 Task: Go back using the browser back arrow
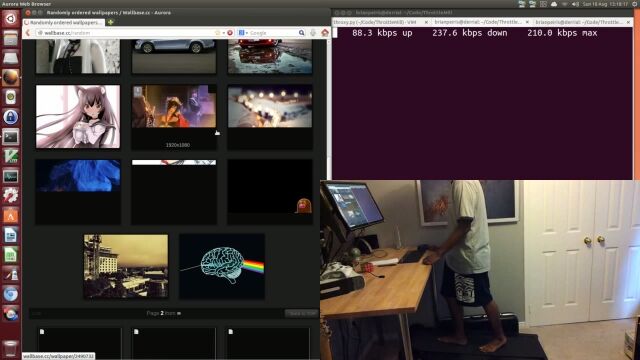point(28,33)
